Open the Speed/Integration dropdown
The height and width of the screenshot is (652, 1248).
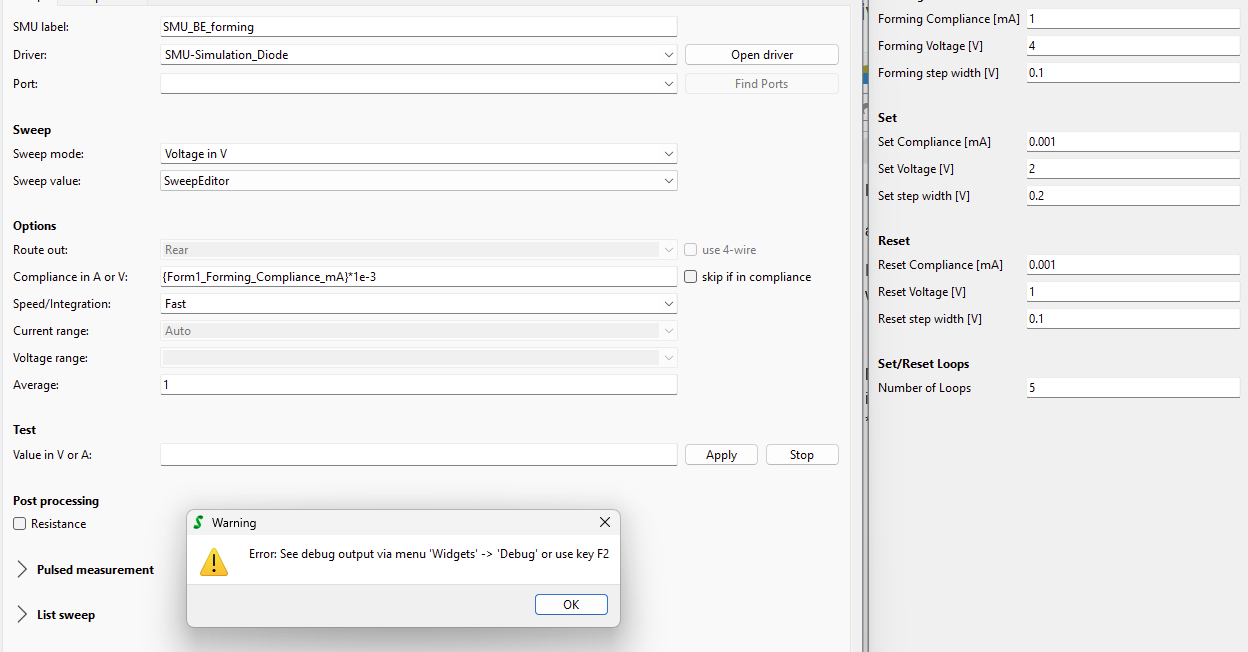click(668, 304)
